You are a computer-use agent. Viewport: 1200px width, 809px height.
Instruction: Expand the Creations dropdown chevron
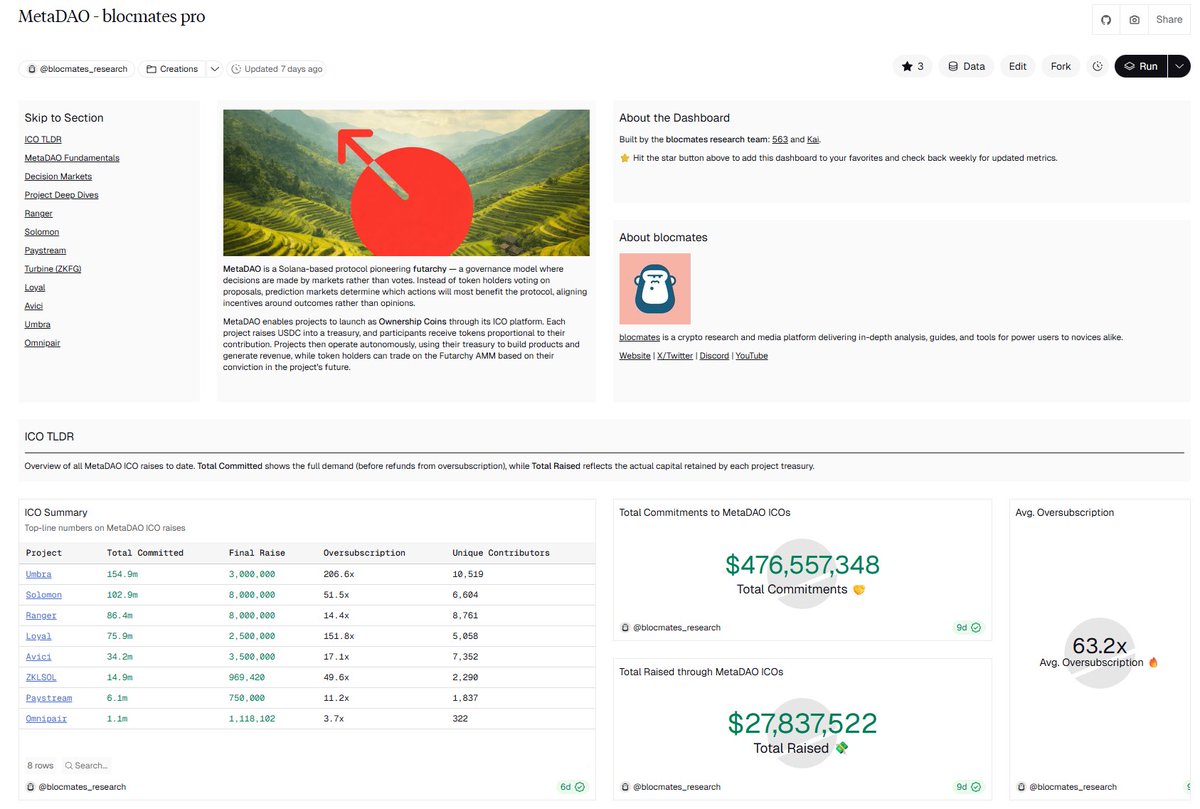214,69
